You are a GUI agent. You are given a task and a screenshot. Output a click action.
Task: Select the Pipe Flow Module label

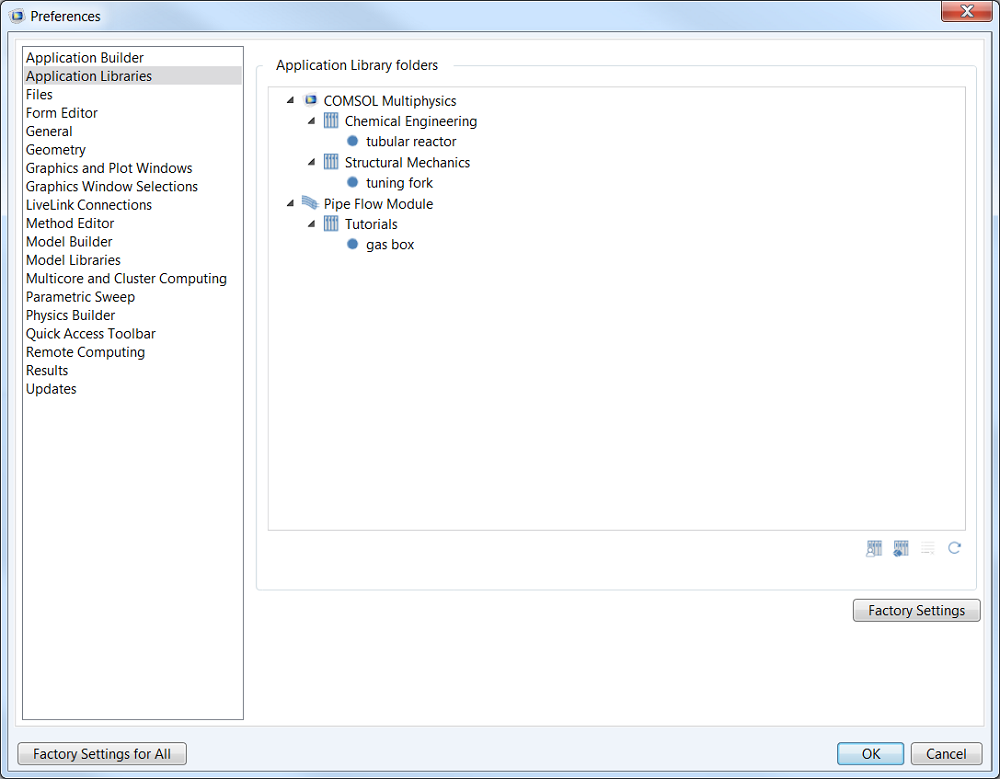tap(378, 204)
